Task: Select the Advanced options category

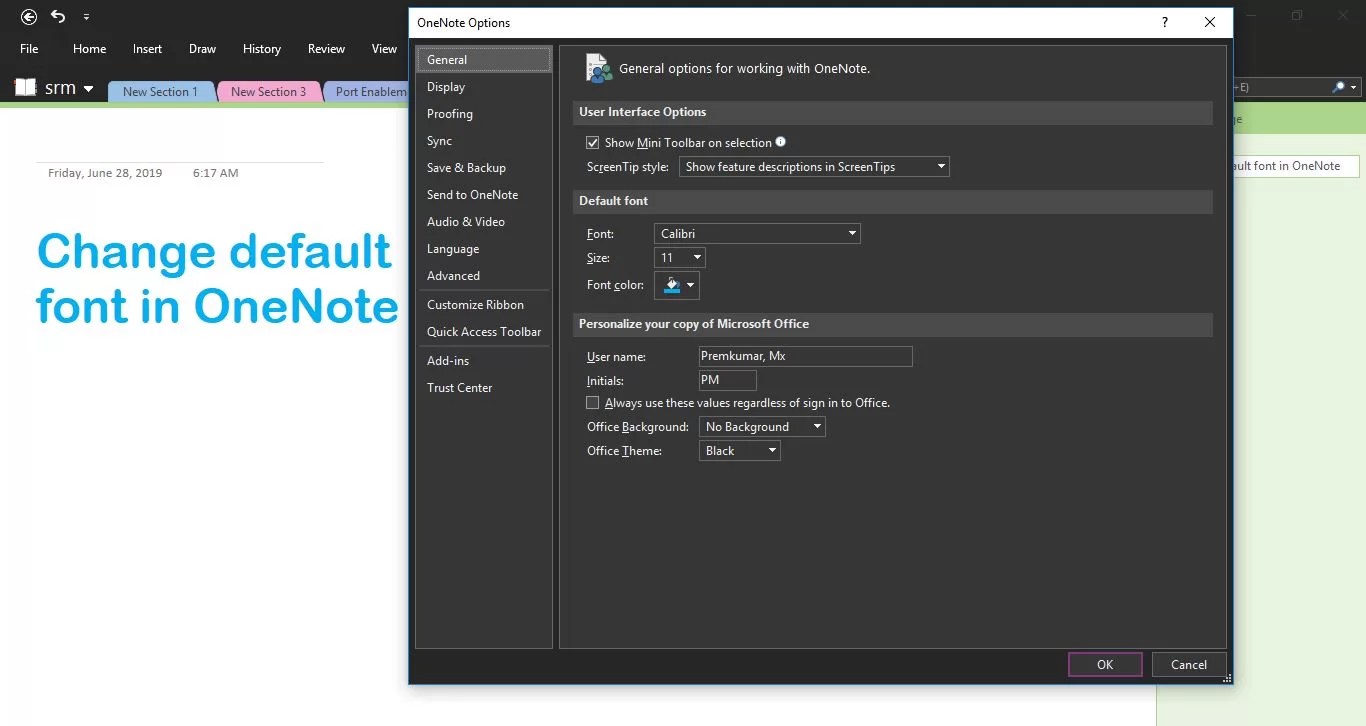Action: 484,276
